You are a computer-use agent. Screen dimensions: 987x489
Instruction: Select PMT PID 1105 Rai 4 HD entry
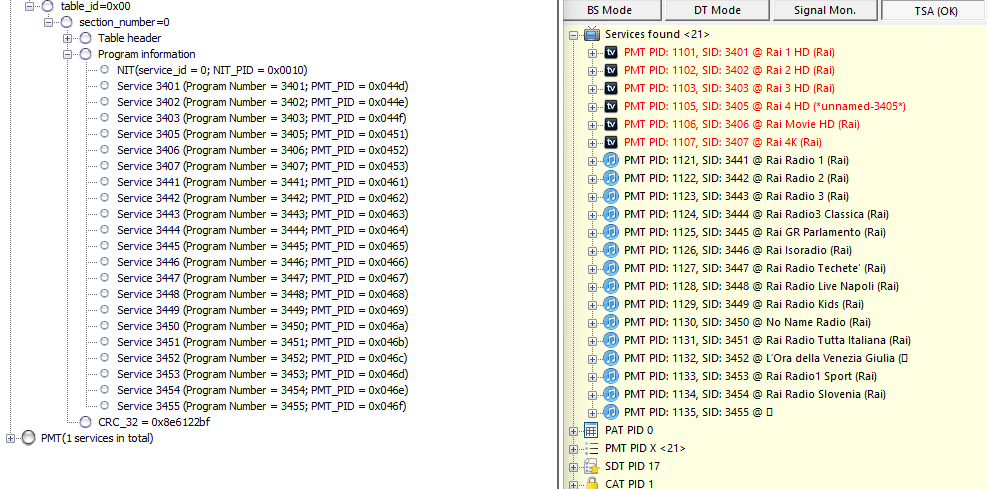(765, 106)
